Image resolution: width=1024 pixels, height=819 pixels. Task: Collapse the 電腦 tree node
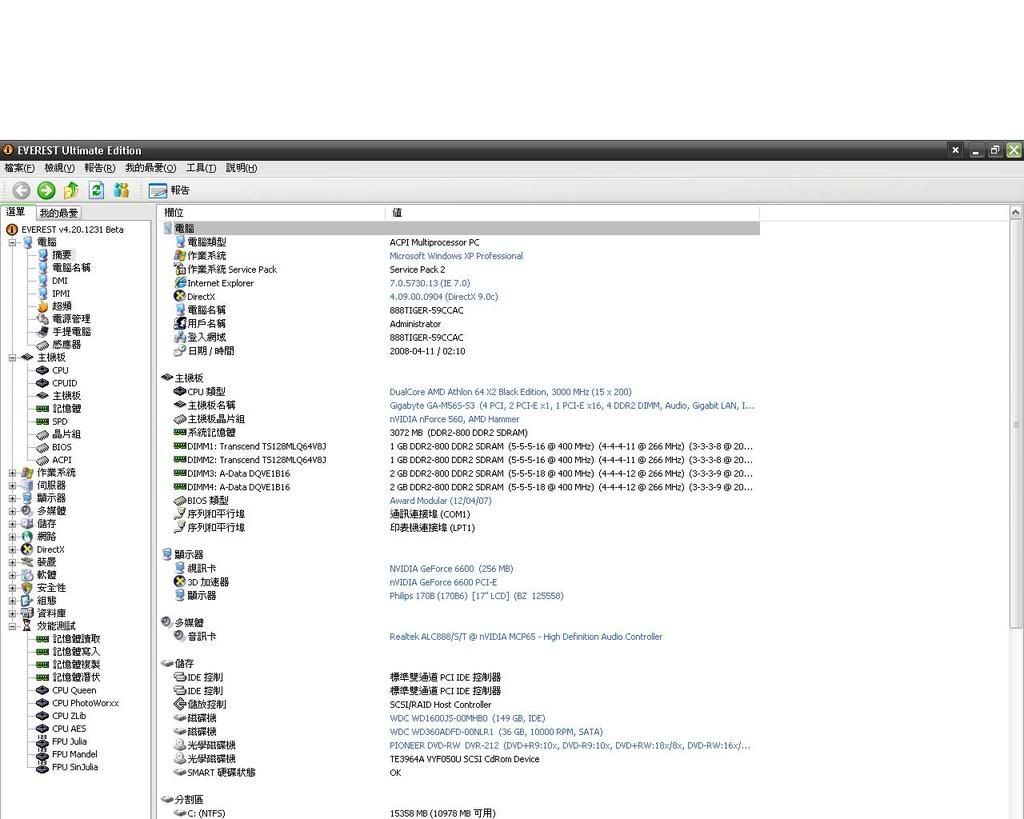point(12,242)
